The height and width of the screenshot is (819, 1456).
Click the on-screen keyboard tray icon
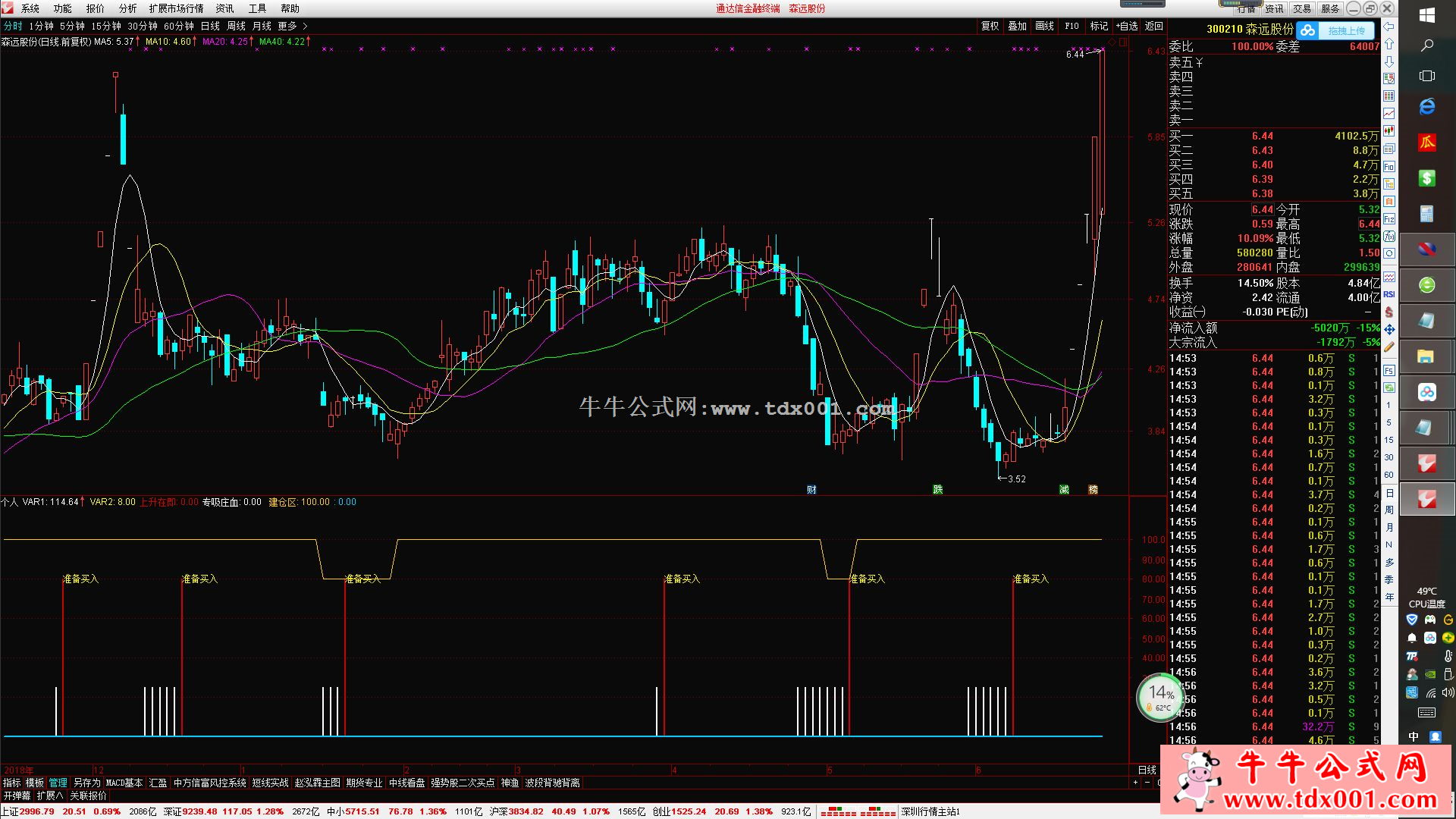click(x=1426, y=713)
